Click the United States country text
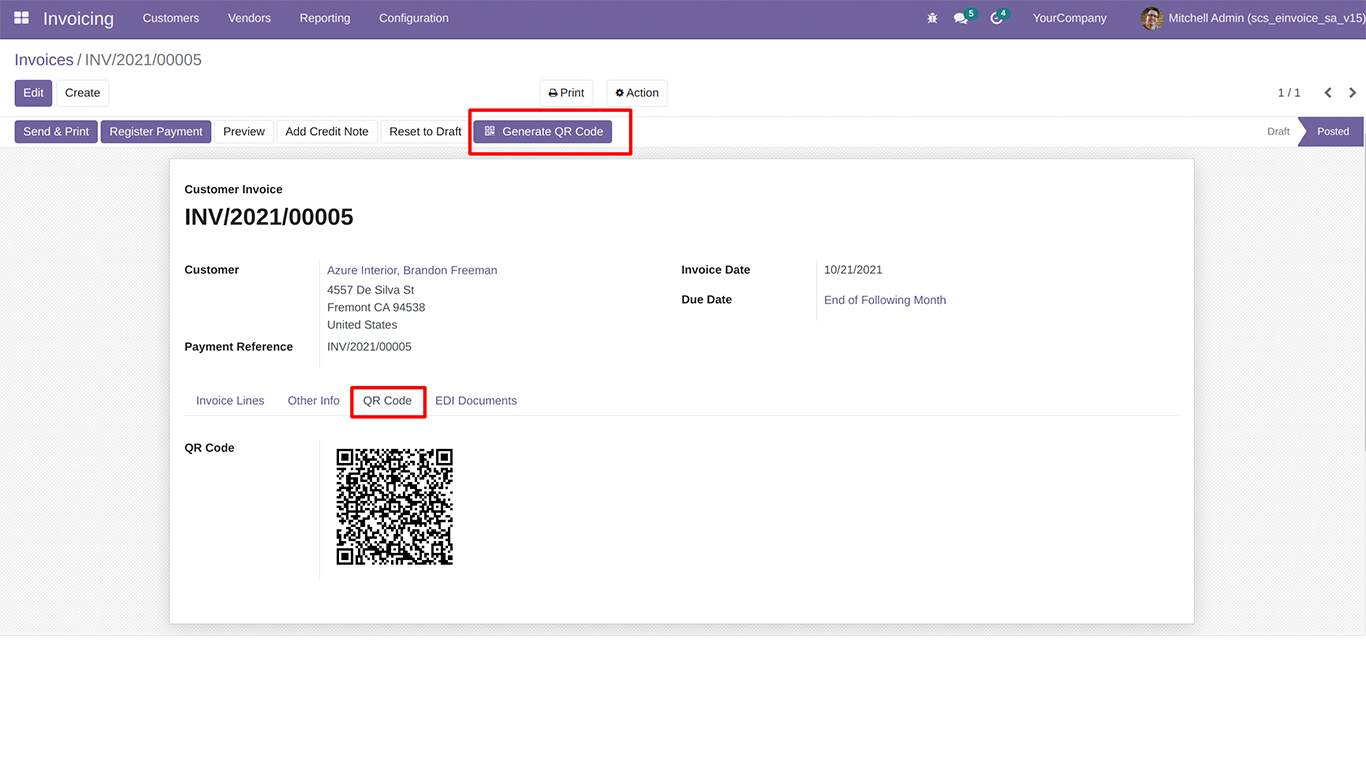The height and width of the screenshot is (768, 1366). point(362,325)
